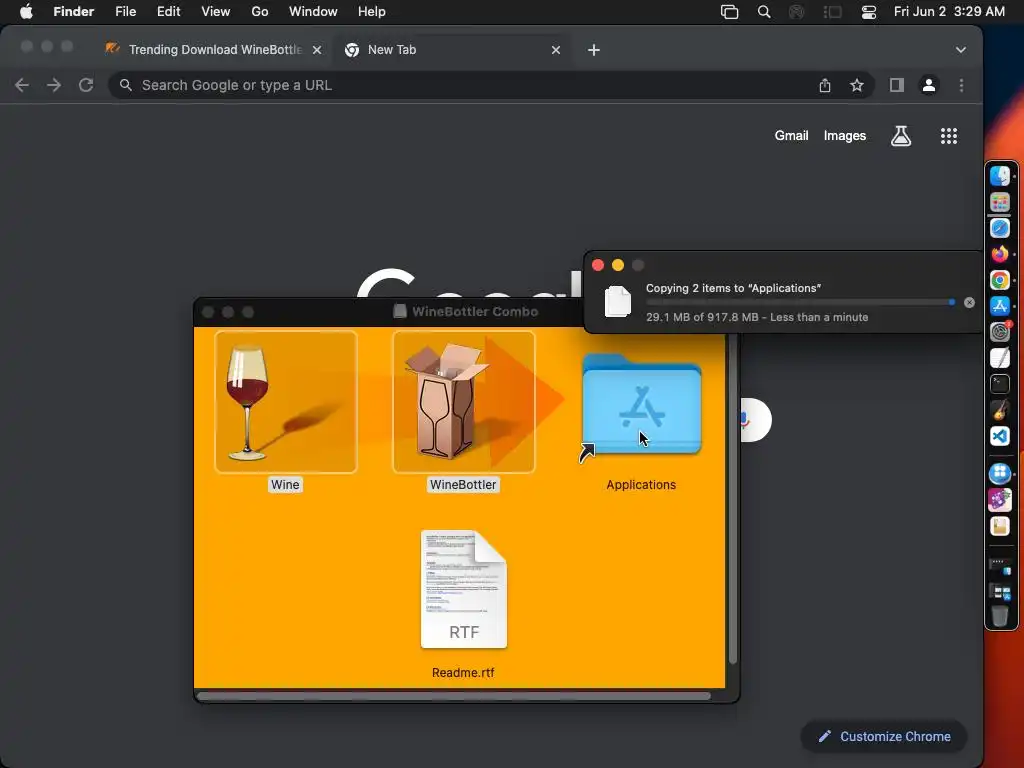Open Visual Studio Code from the dock
This screenshot has height=768, width=1024.
pyautogui.click(x=1000, y=436)
